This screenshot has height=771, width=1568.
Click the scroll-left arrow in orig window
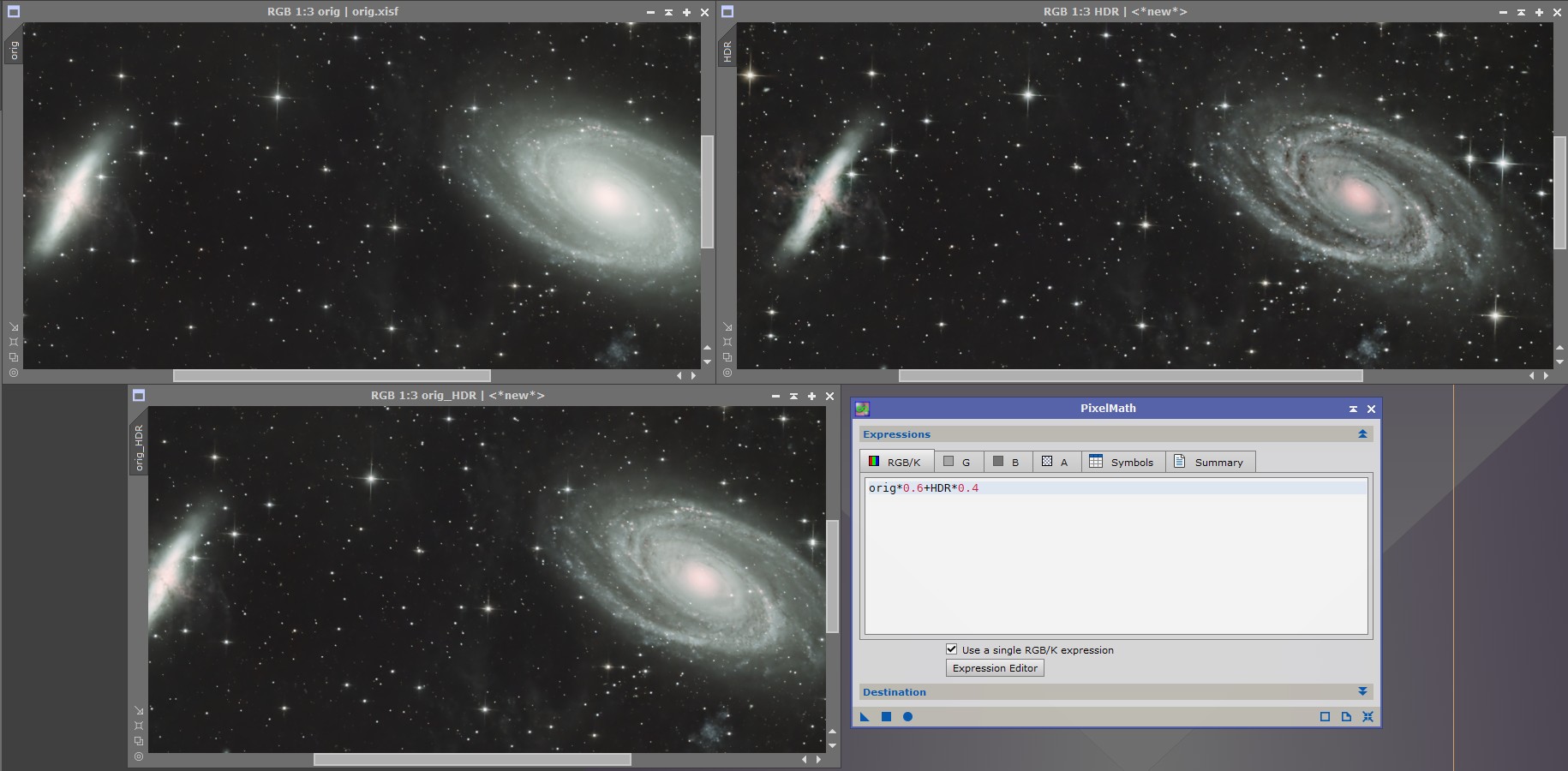[679, 375]
